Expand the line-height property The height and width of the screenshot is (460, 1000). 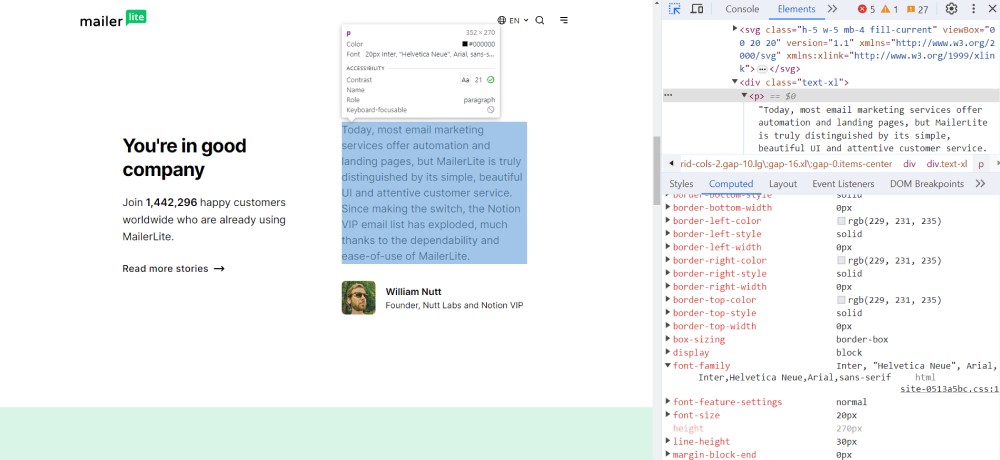coord(668,441)
